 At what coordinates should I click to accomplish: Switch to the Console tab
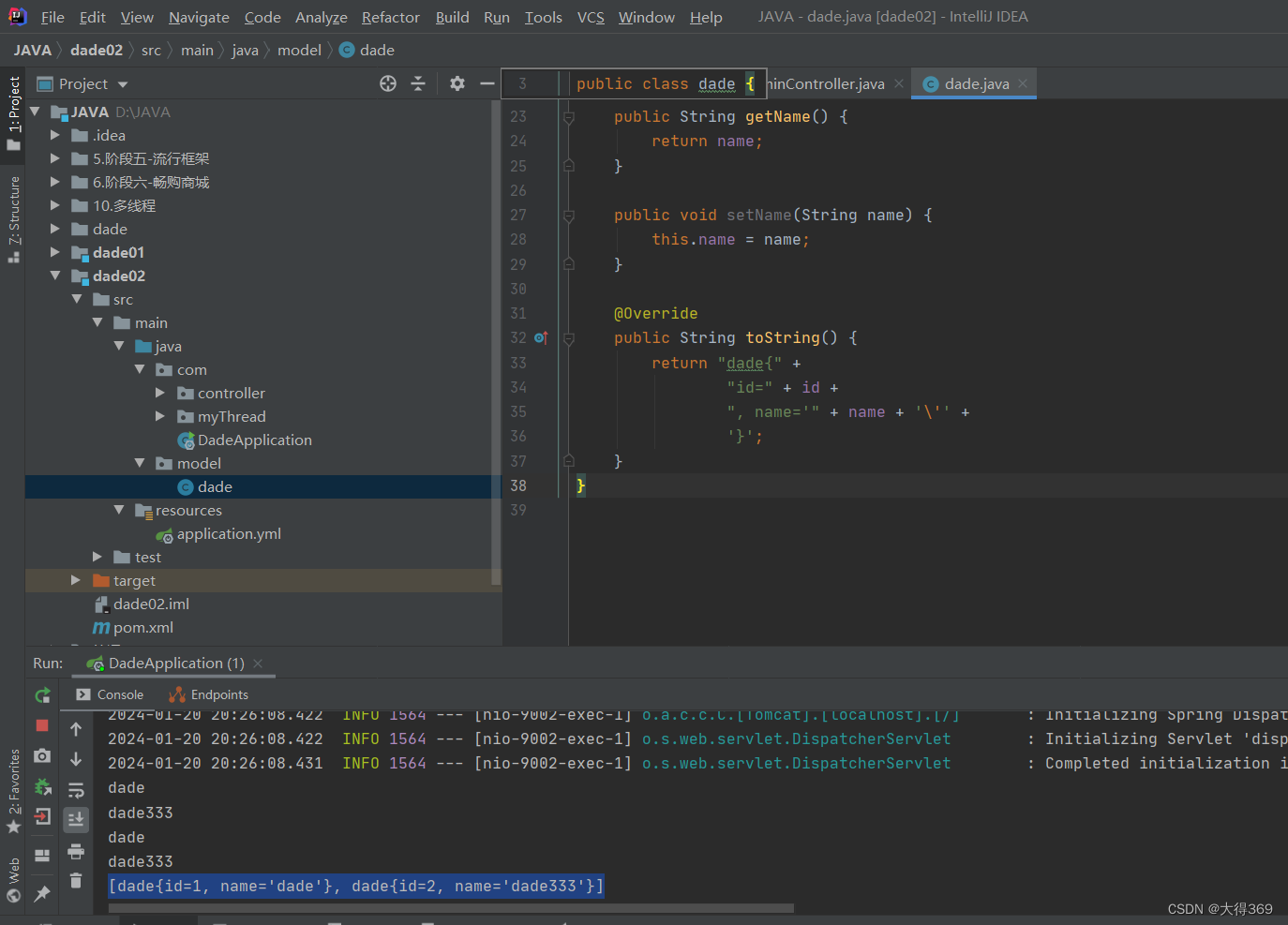click(x=109, y=694)
